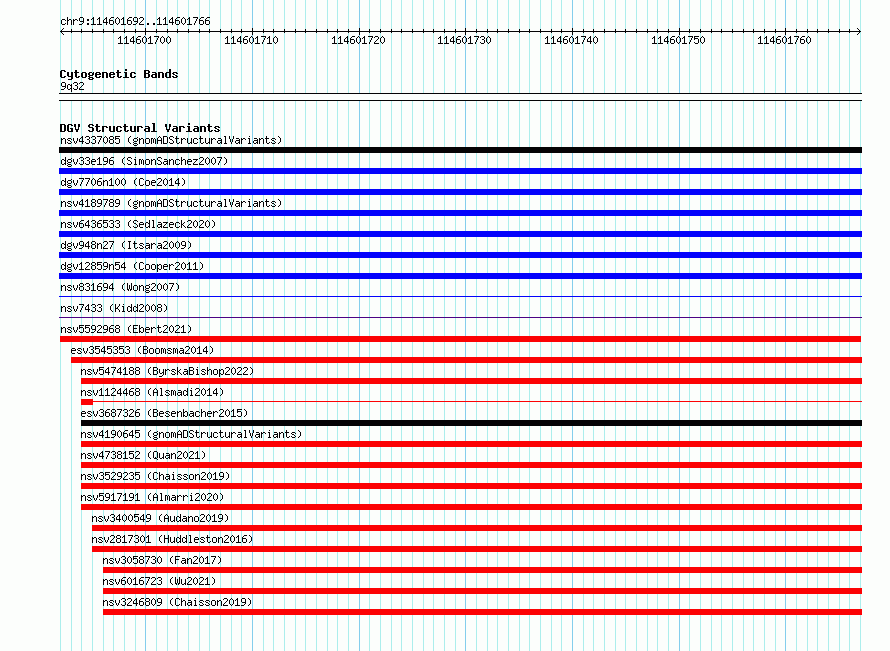The image size is (890, 651).
Task: Open variant nsv4189789 (gnomADStructuralVariants)
Action: pyautogui.click(x=171, y=203)
